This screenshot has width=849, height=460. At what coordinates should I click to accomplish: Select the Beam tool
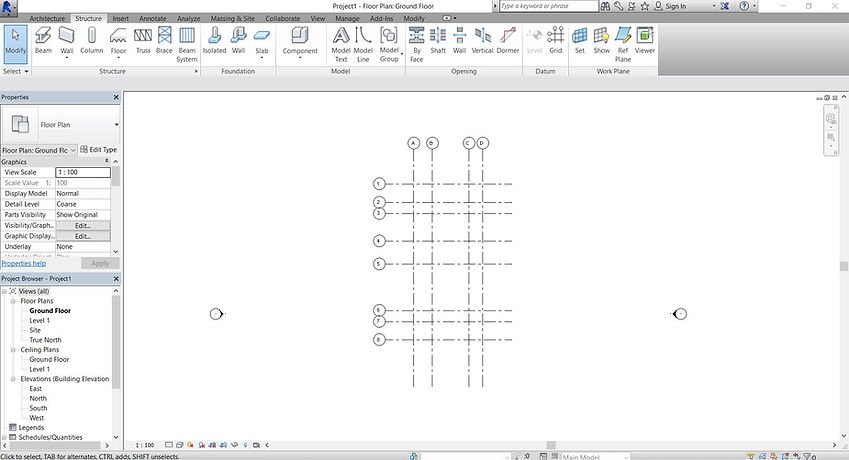(43, 41)
